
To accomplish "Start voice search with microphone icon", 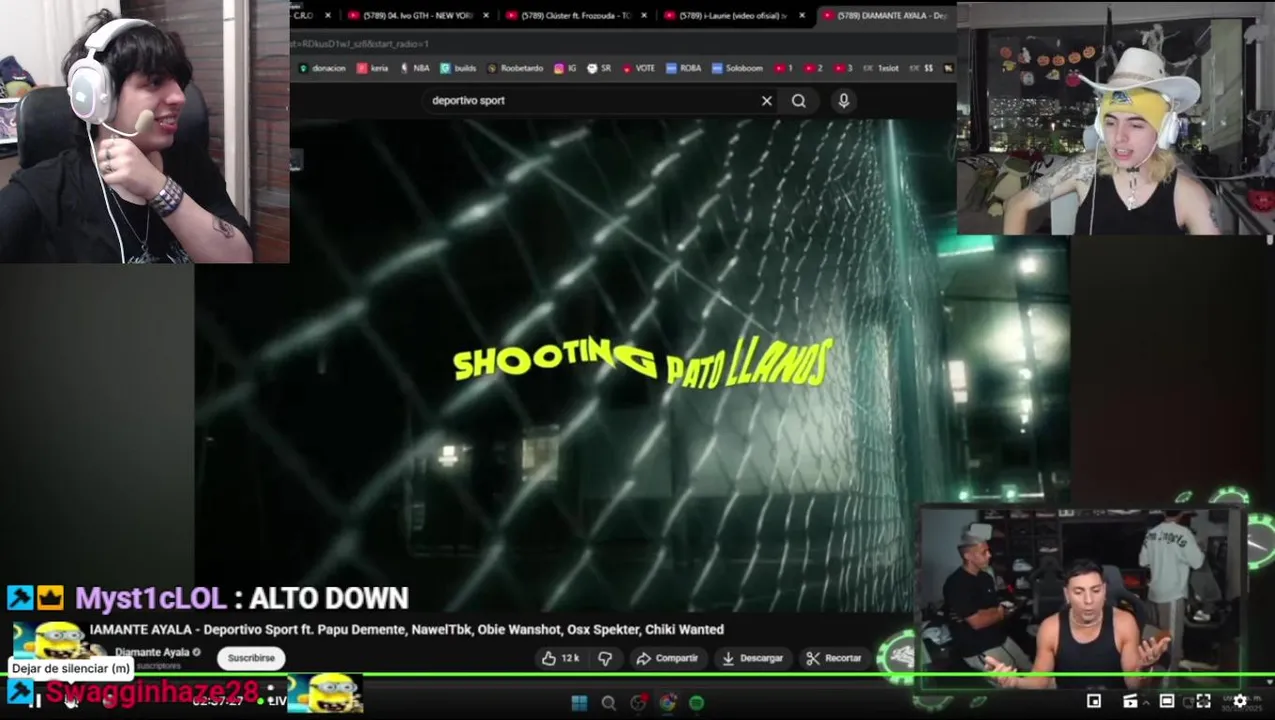I will (x=844, y=101).
